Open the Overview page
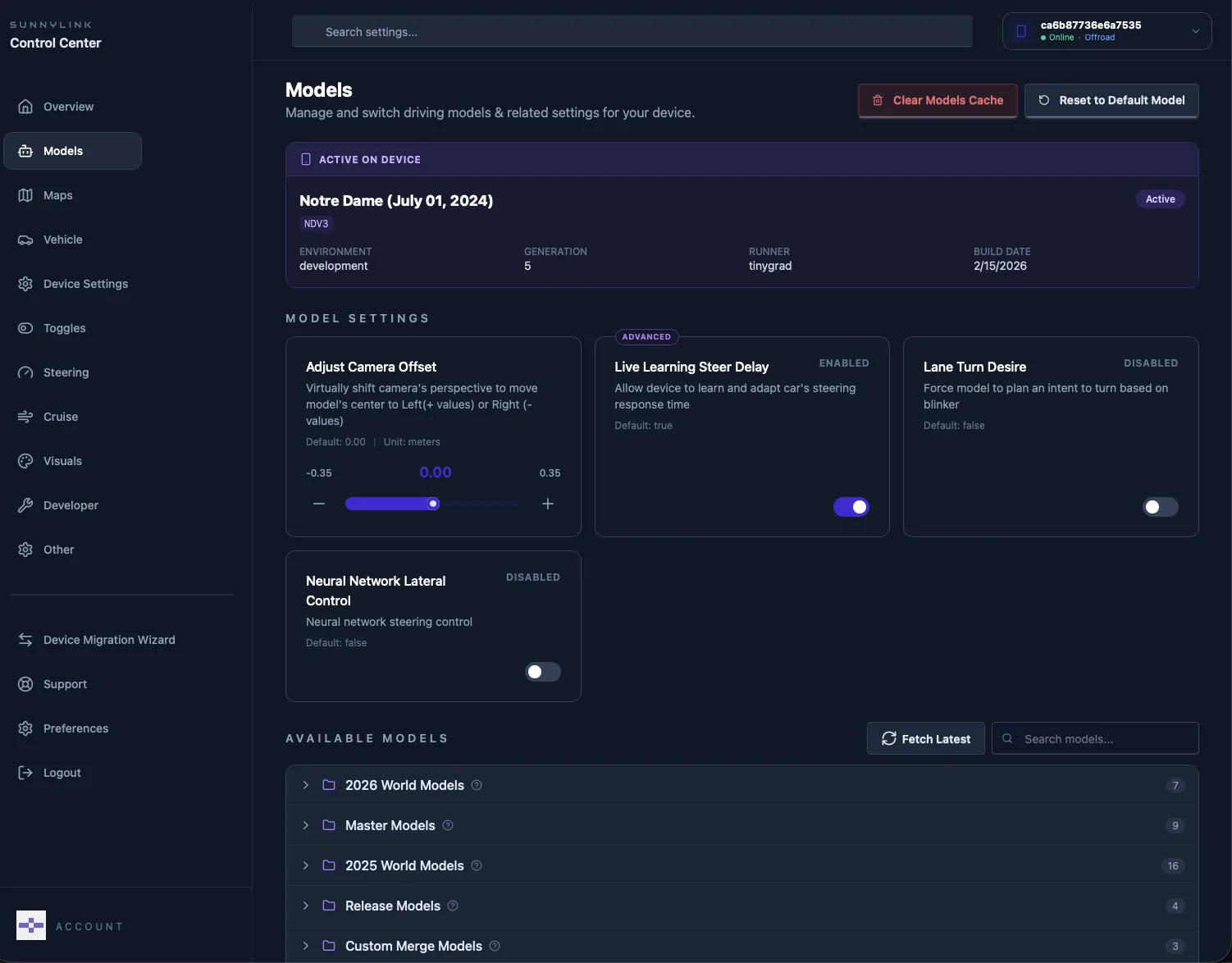The height and width of the screenshot is (963, 1232). (x=68, y=107)
